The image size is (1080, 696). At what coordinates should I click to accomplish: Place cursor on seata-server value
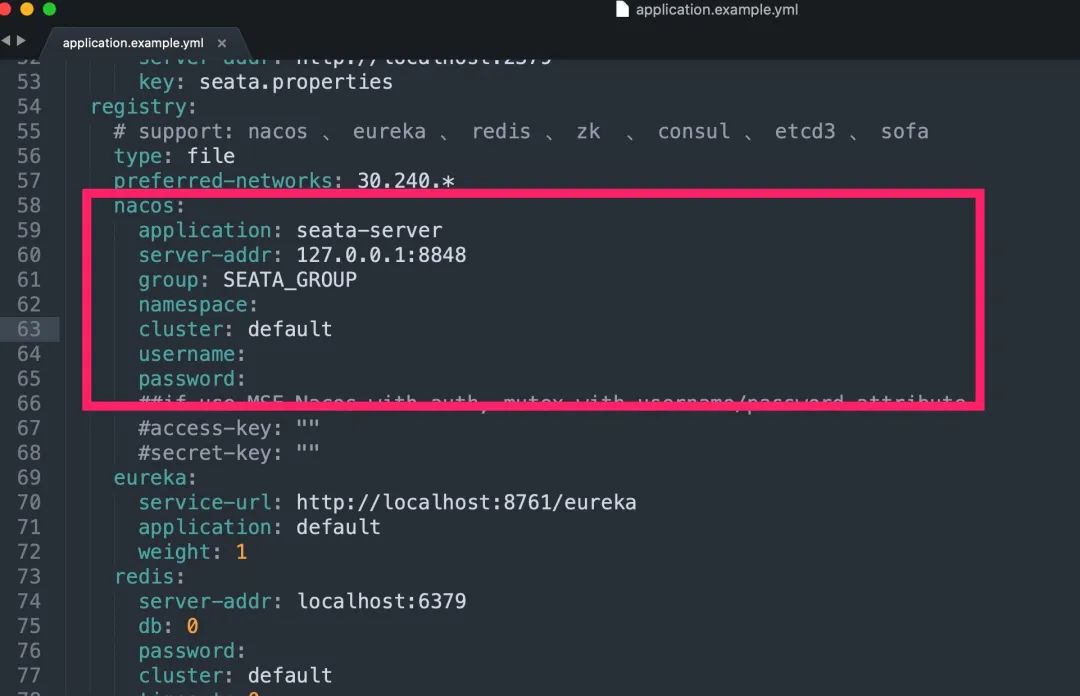pyautogui.click(x=369, y=230)
